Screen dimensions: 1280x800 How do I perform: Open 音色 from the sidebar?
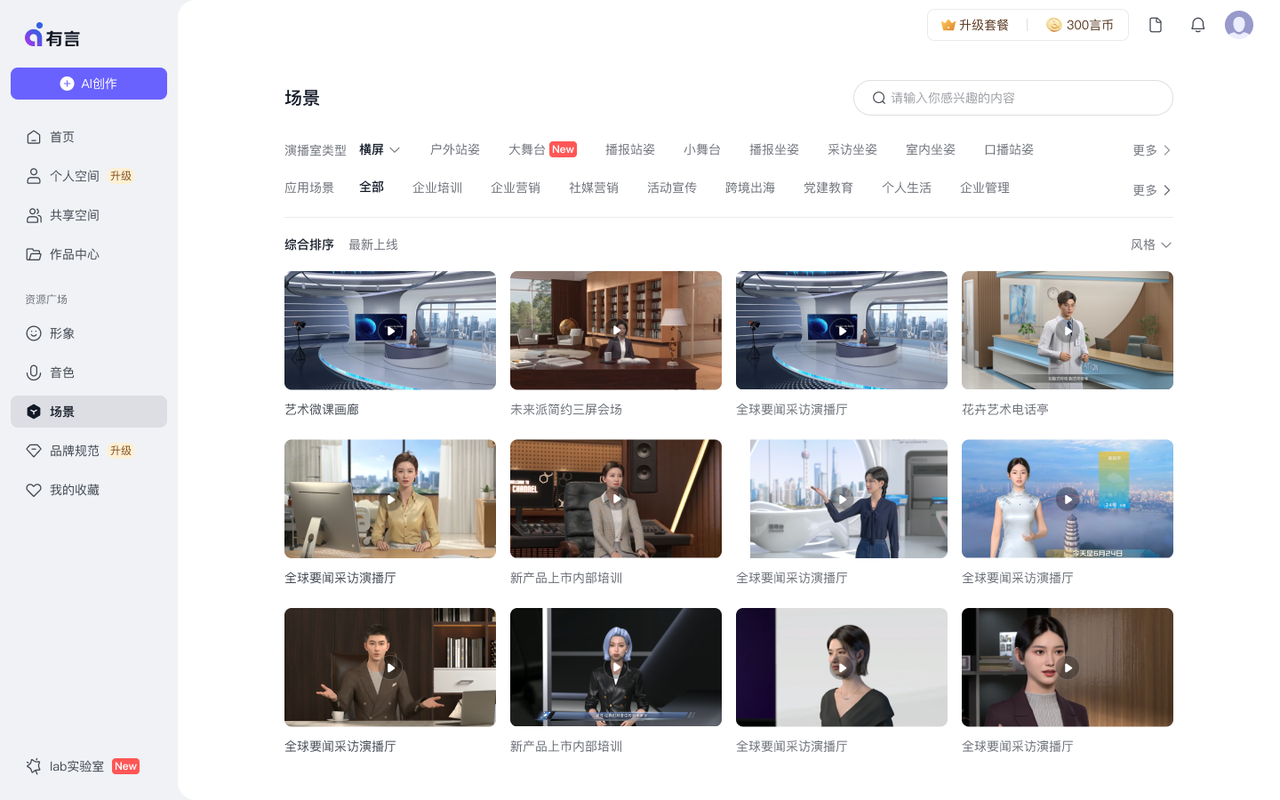(62, 372)
